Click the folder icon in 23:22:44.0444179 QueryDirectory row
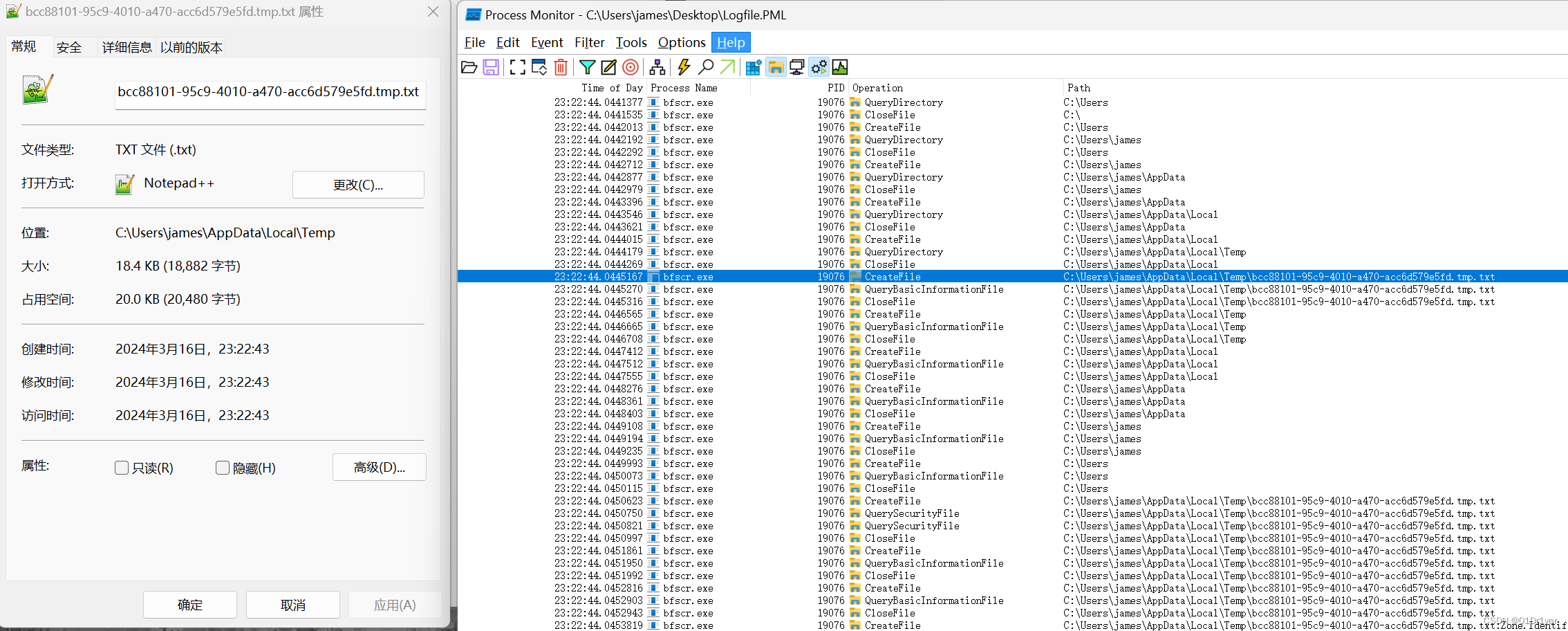This screenshot has width=1568, height=631. point(855,252)
